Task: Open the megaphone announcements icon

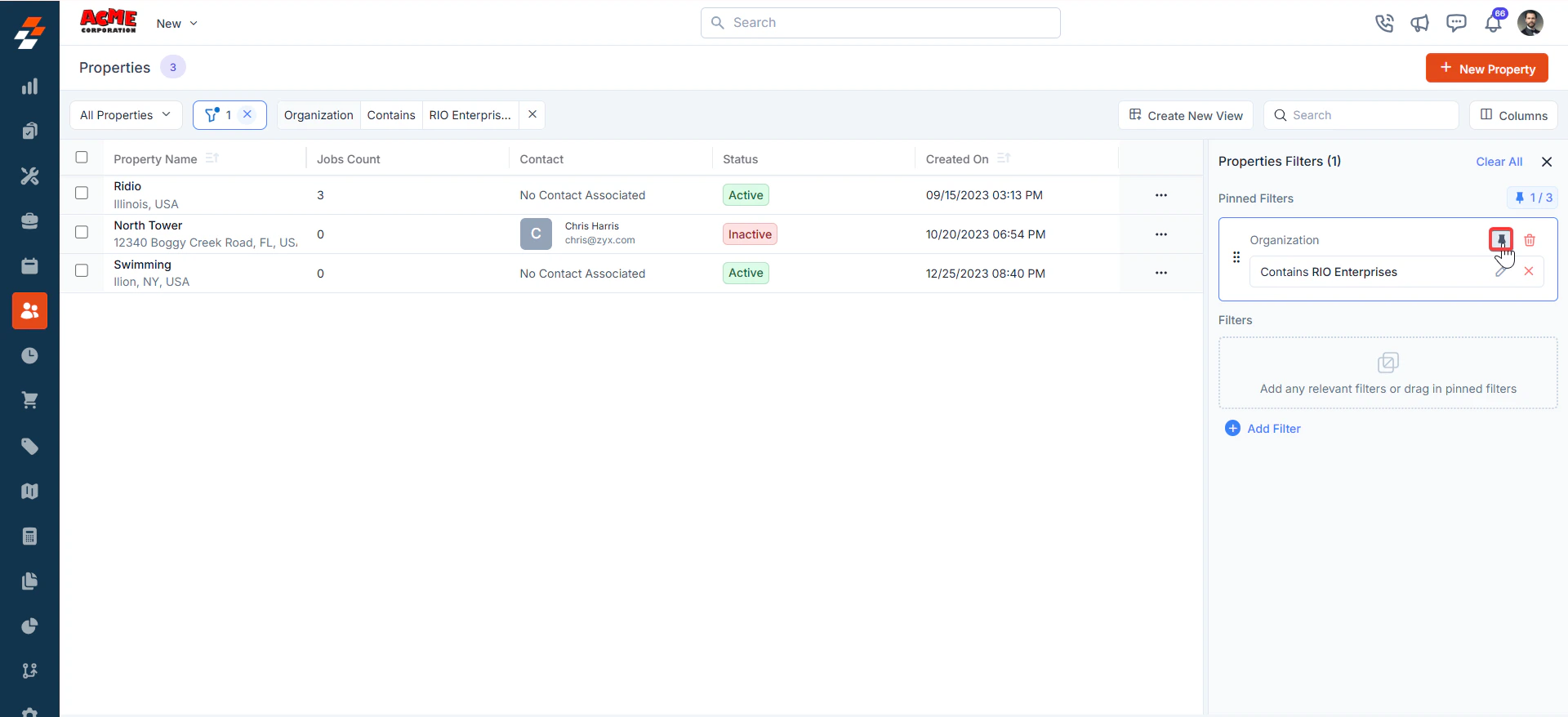Action: tap(1420, 23)
